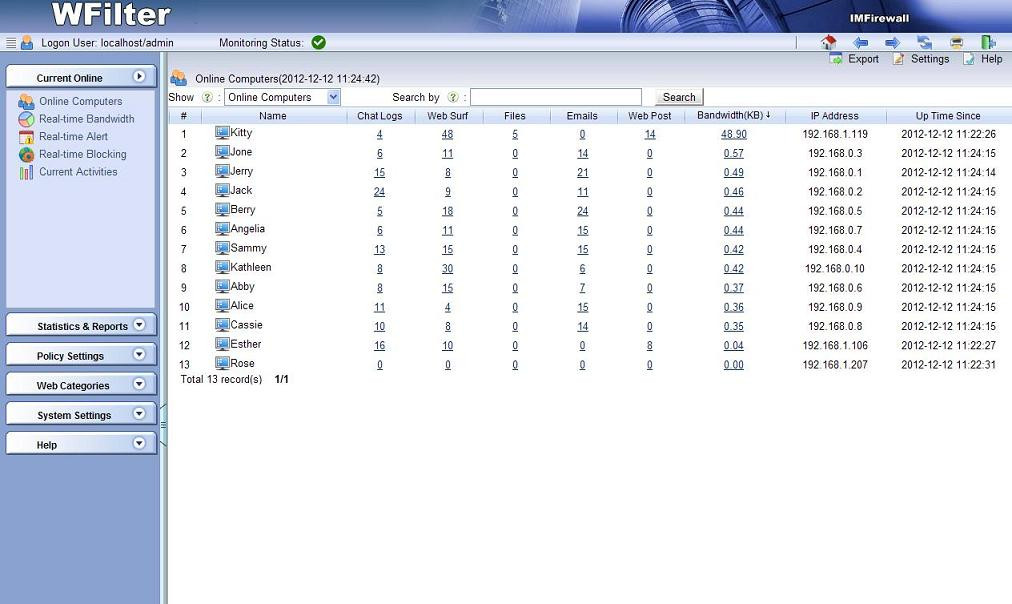Select Current Activities in sidebar
1012x604 pixels.
(78, 172)
